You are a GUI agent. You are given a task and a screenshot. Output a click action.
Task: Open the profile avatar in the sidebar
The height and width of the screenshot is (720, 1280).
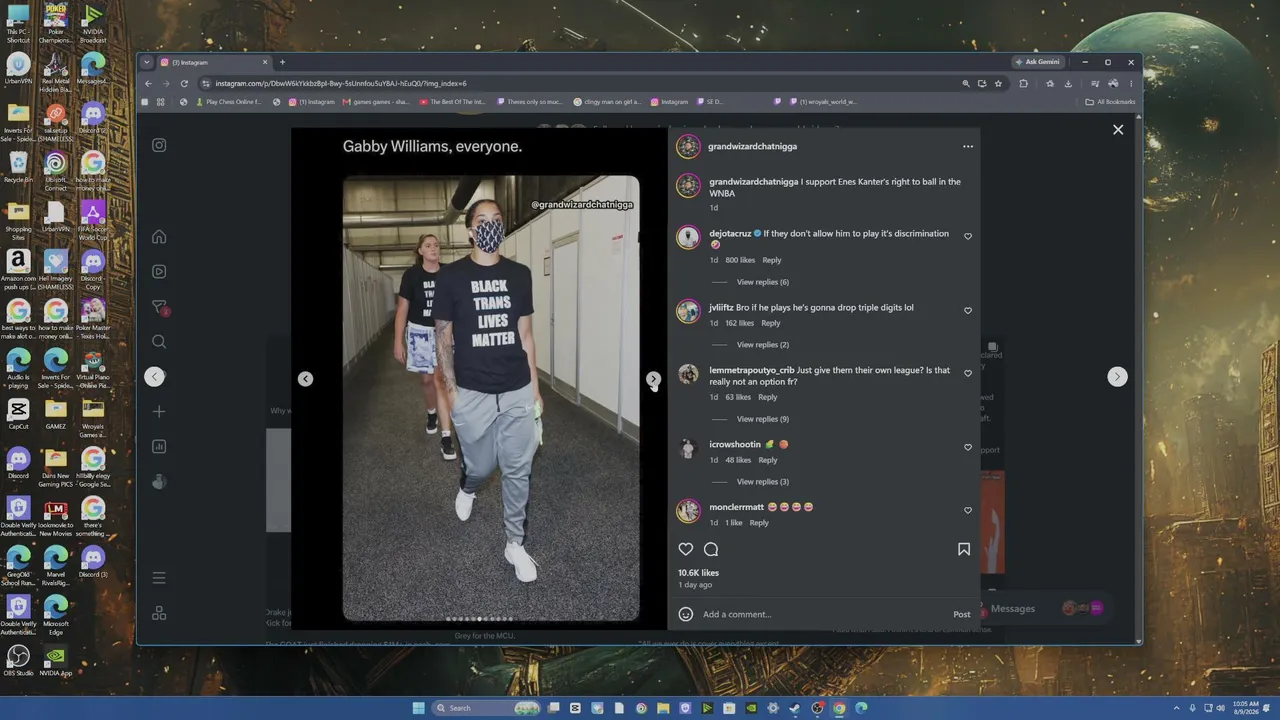pos(159,481)
